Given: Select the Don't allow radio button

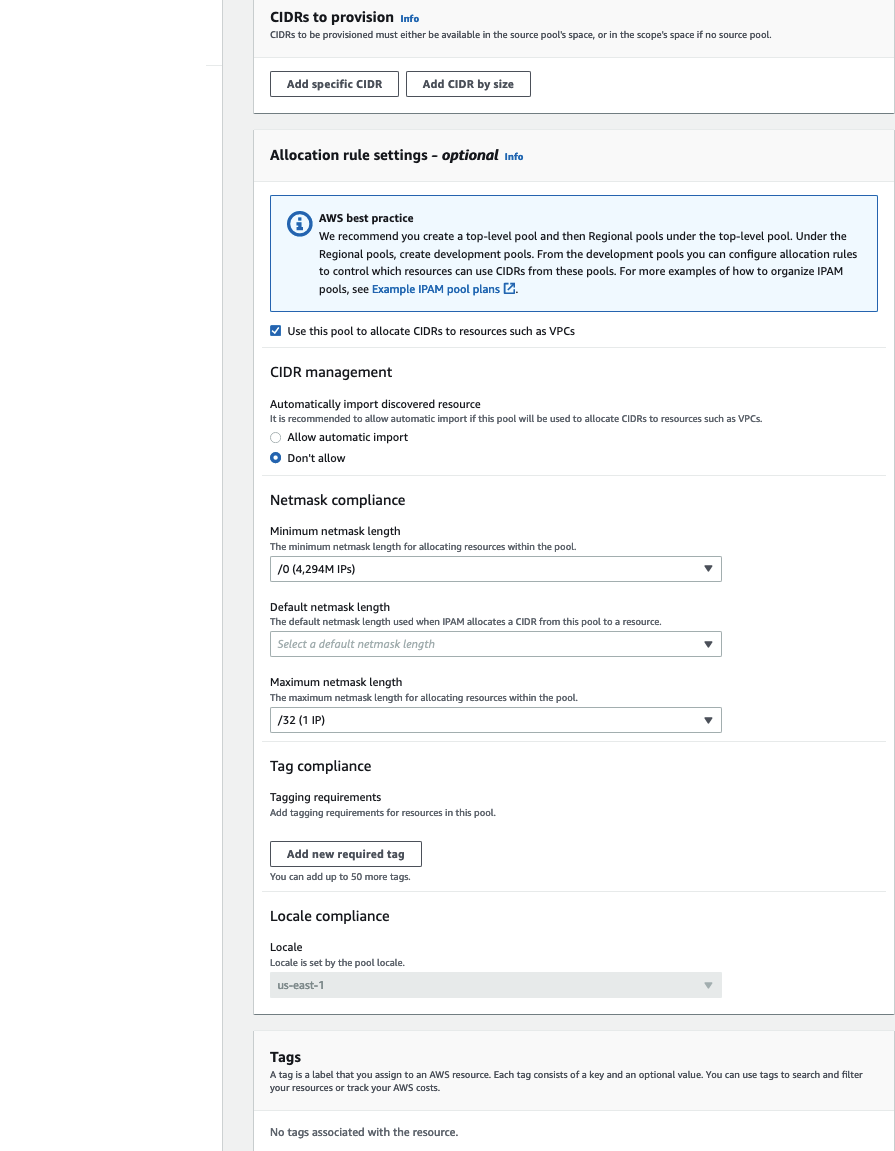Looking at the screenshot, I should pyautogui.click(x=275, y=457).
